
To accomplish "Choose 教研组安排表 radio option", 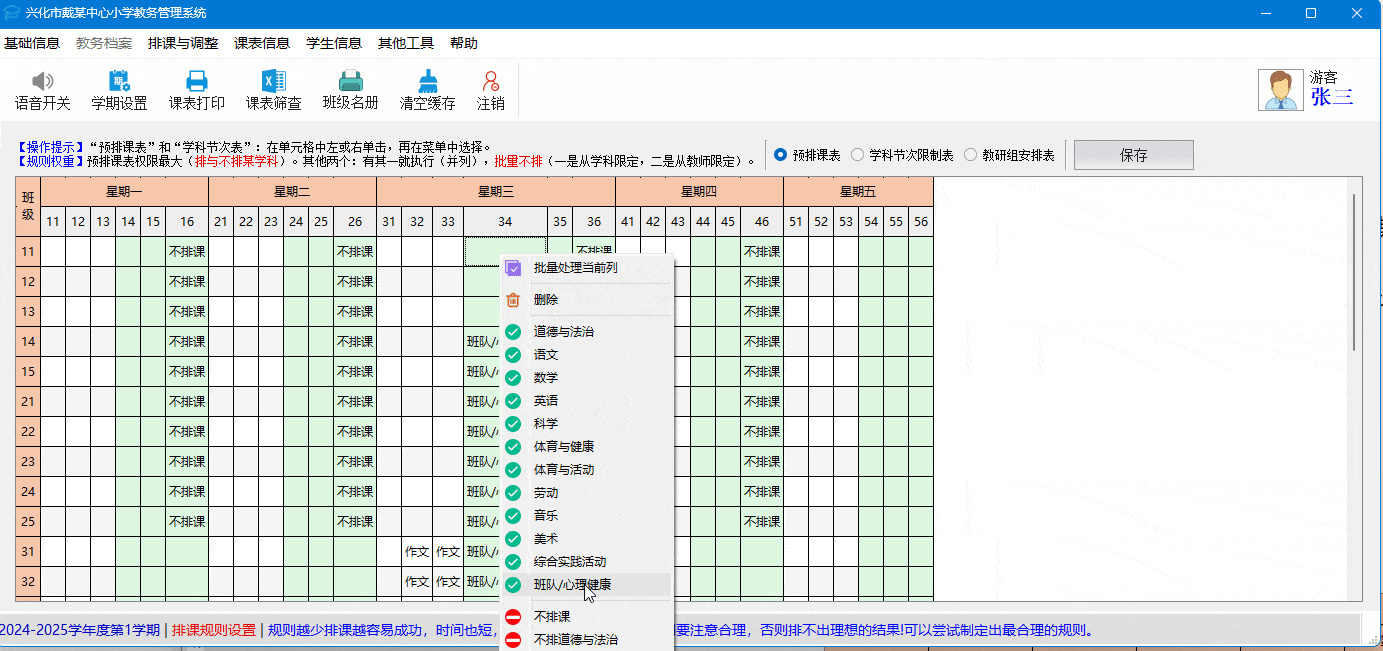I will coord(971,155).
